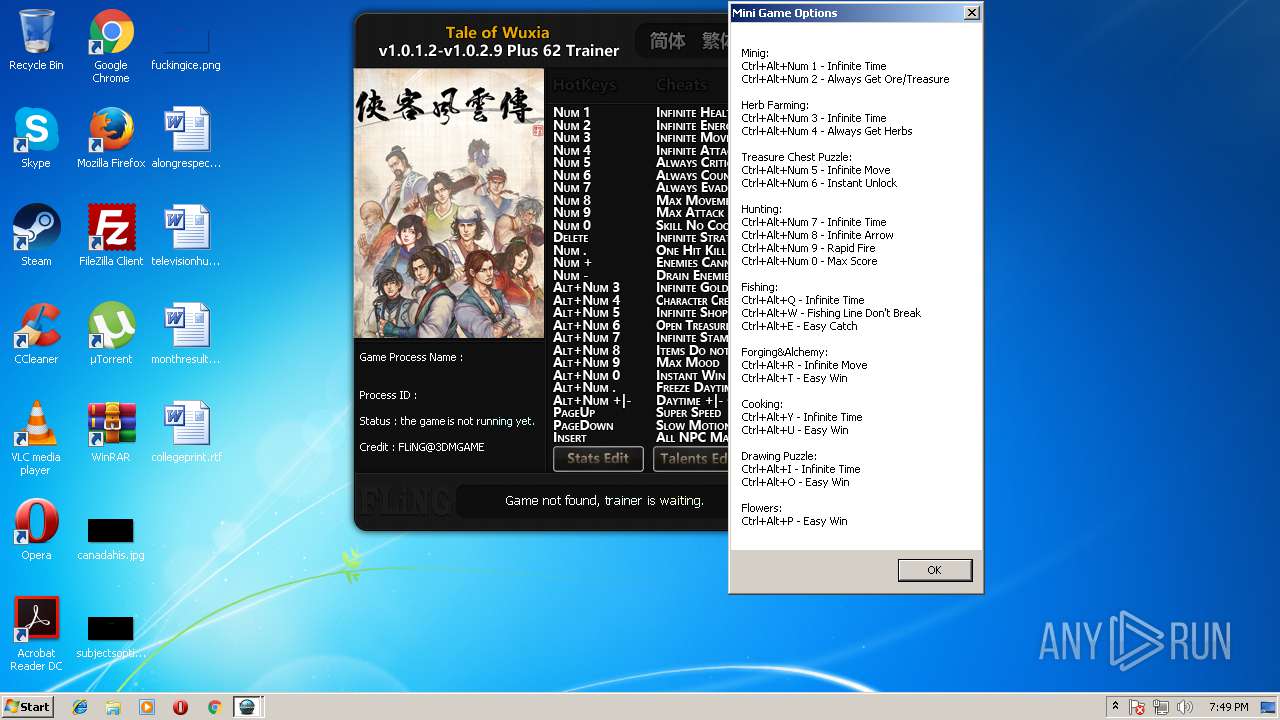Click the 'Game not found, trainer is waiting.' status
Screen dimensions: 1280x720
click(604, 501)
